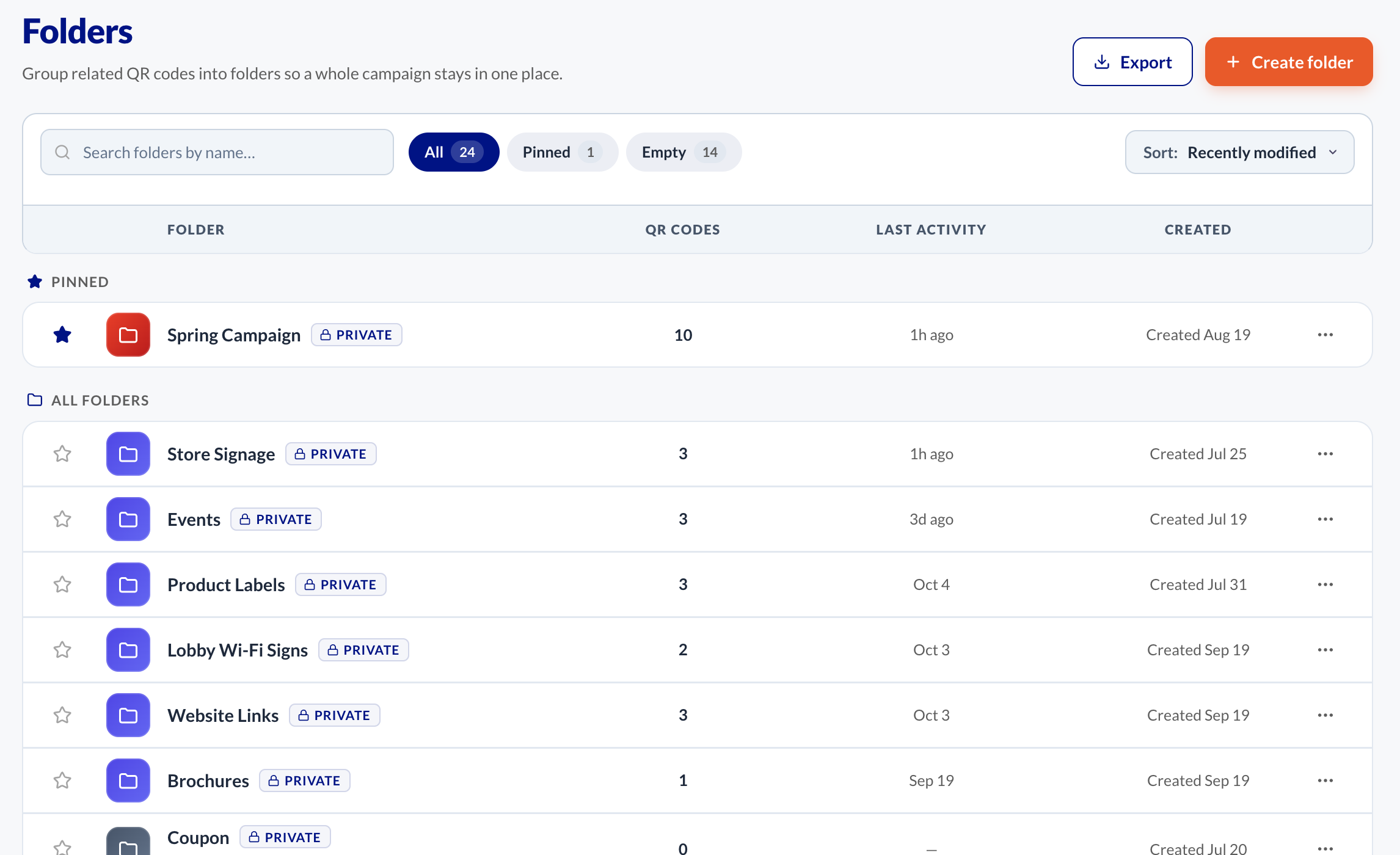The width and height of the screenshot is (1400, 855).
Task: Click Create folder button
Action: (1289, 62)
